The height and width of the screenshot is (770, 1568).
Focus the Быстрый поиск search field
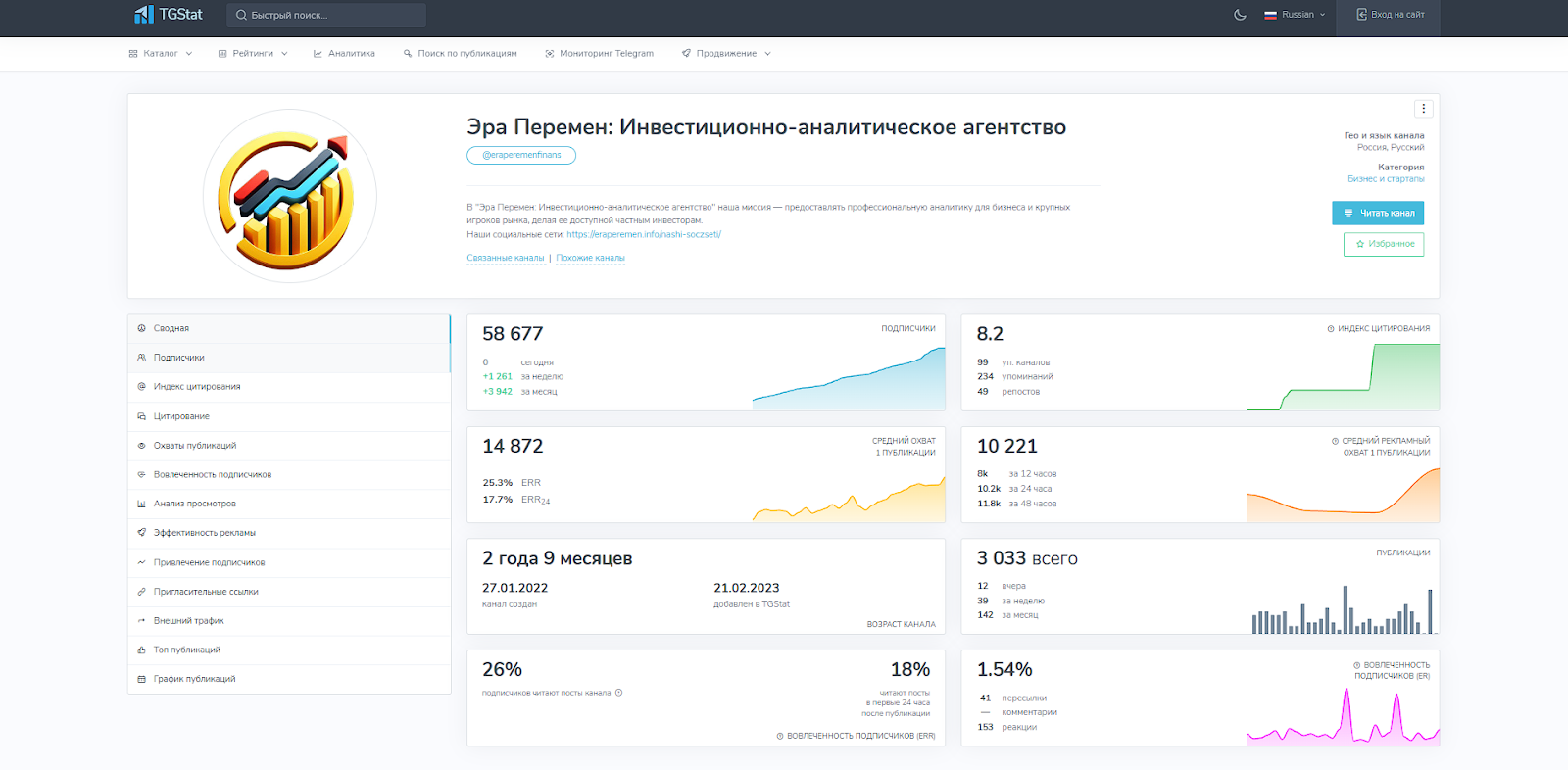(326, 15)
